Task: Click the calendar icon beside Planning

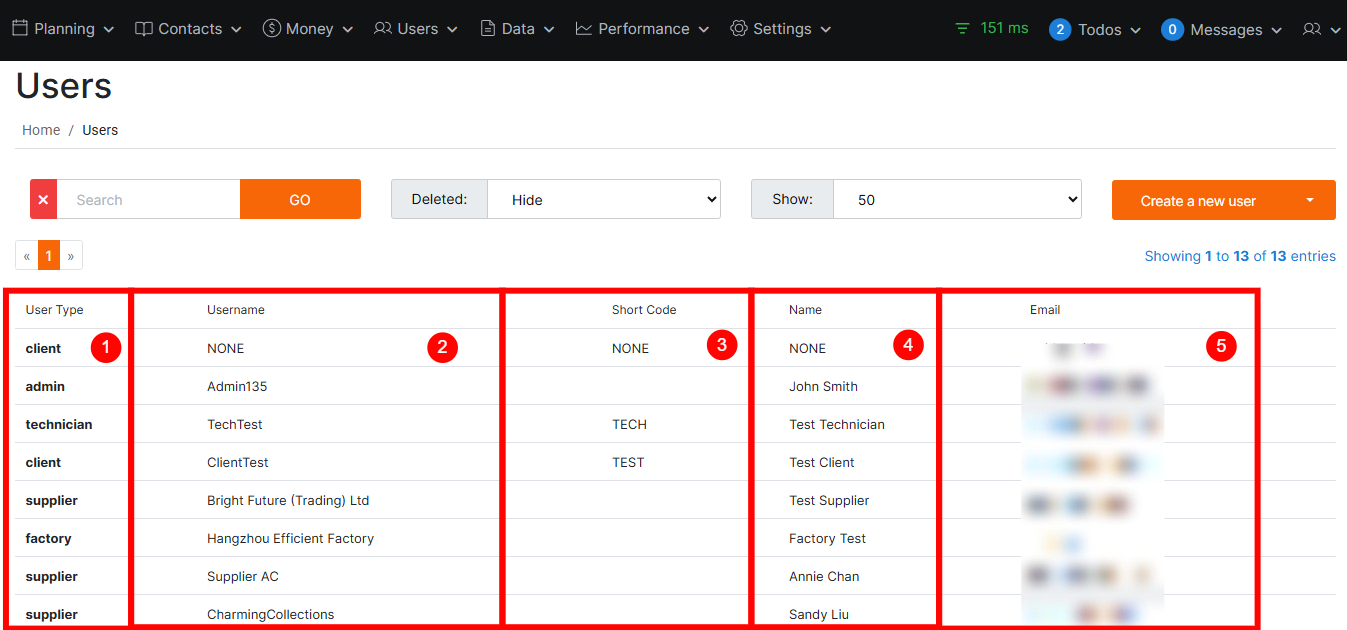Action: [20, 28]
